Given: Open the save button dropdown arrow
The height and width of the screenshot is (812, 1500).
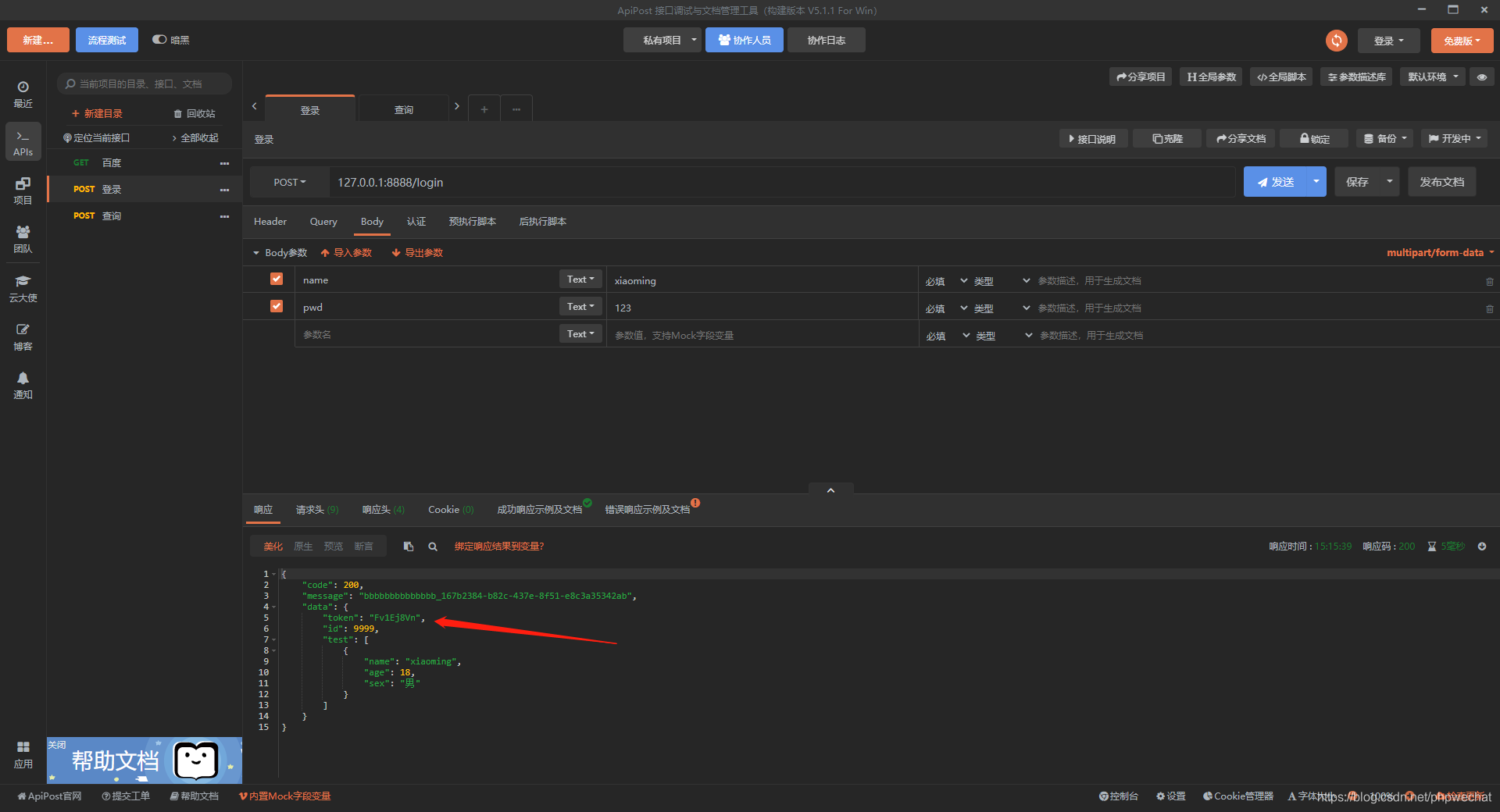Looking at the screenshot, I should (x=1389, y=182).
